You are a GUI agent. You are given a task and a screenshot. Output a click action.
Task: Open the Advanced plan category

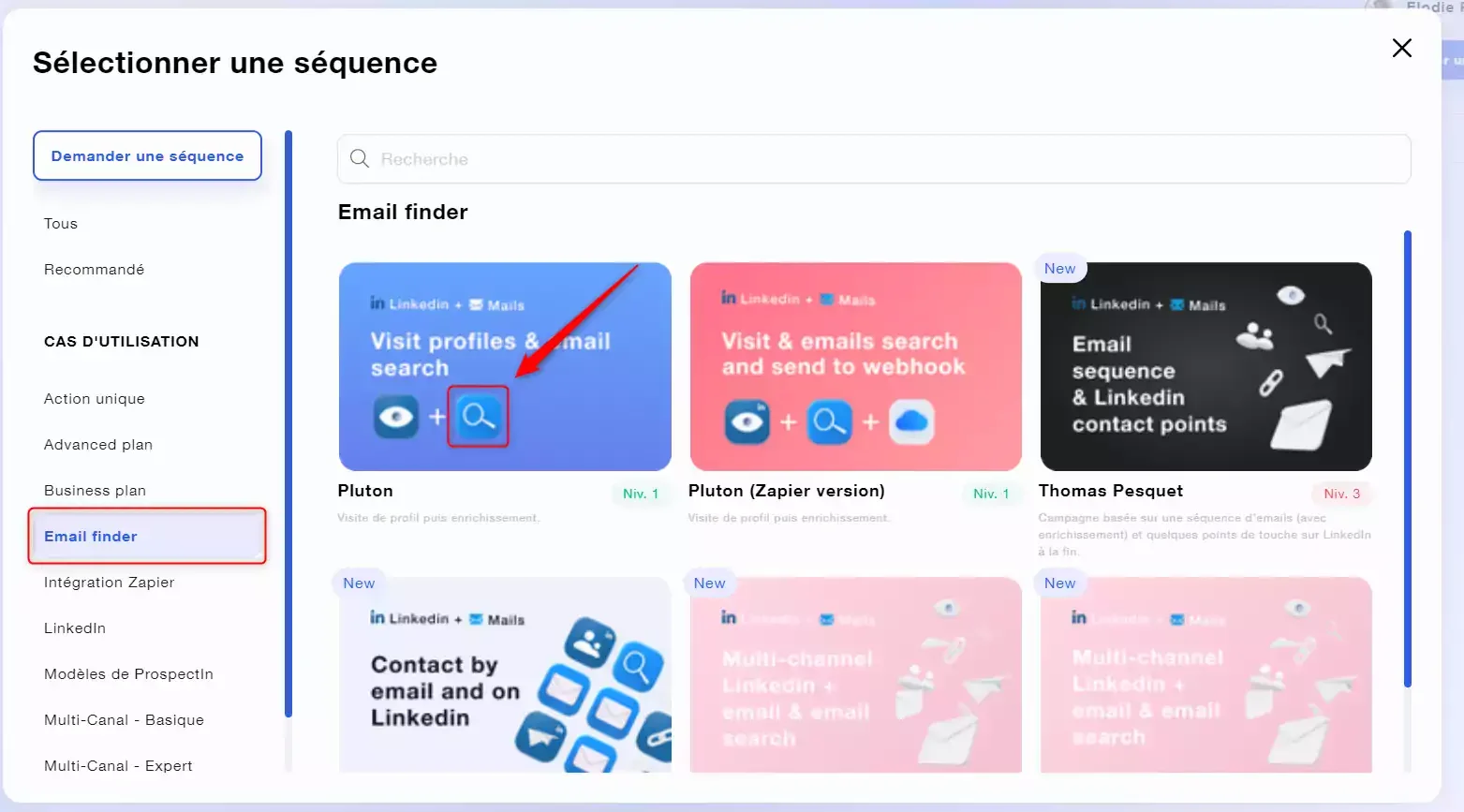pos(98,445)
